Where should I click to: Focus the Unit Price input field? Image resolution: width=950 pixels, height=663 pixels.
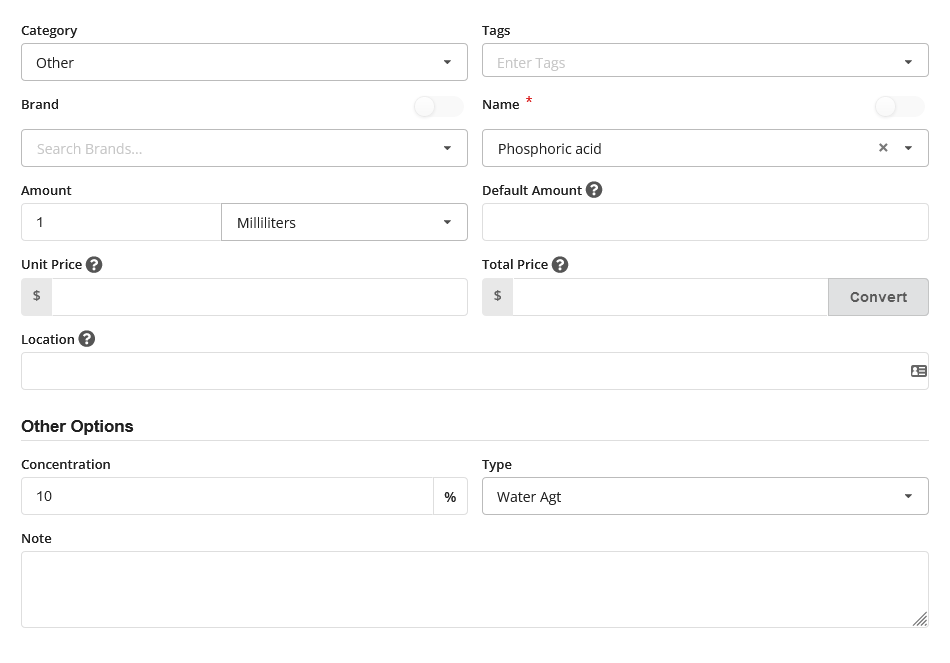(259, 297)
